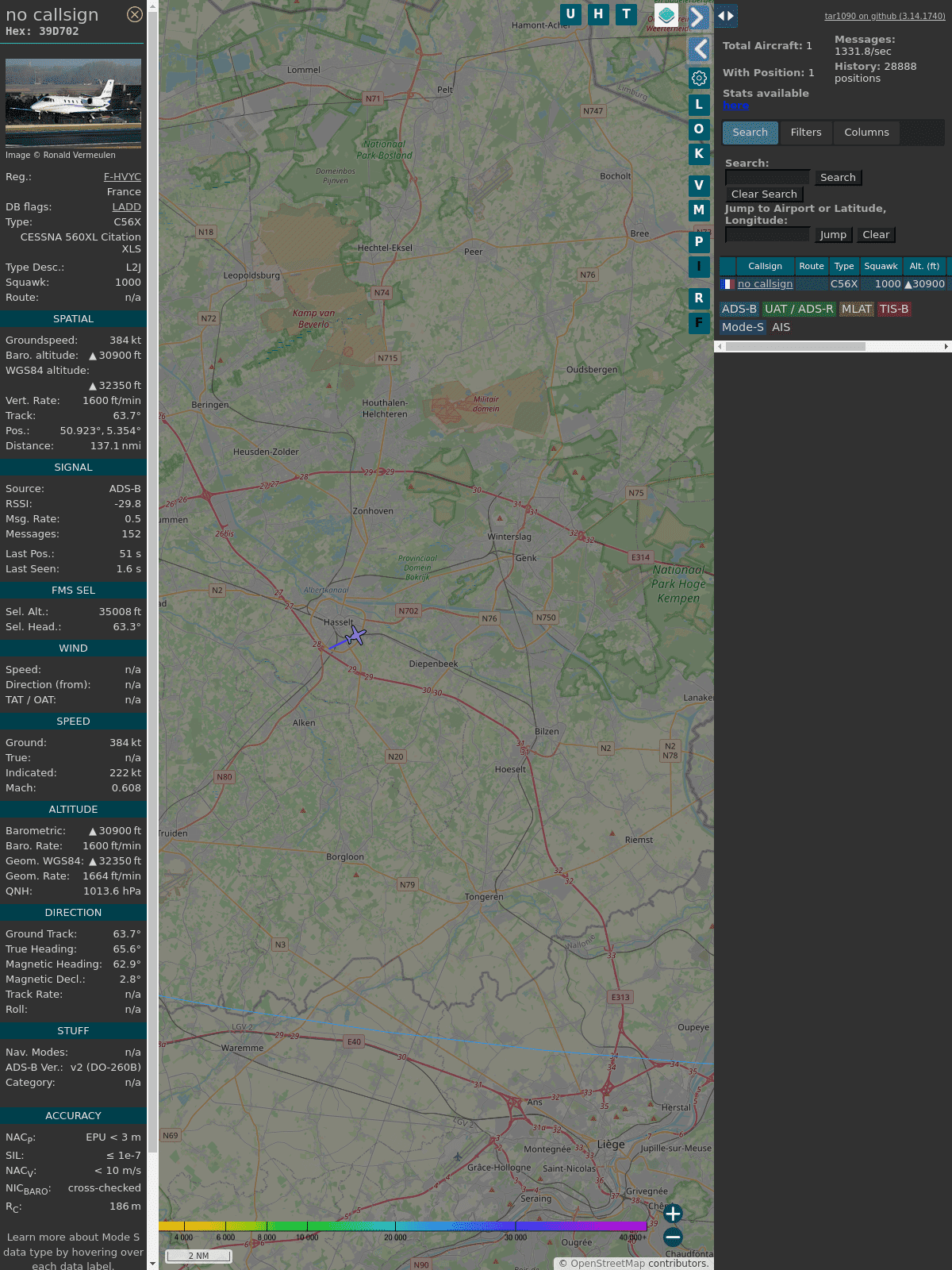The height and width of the screenshot is (1270, 952).
Task: Open the F-HVYC registration link
Action: click(122, 177)
